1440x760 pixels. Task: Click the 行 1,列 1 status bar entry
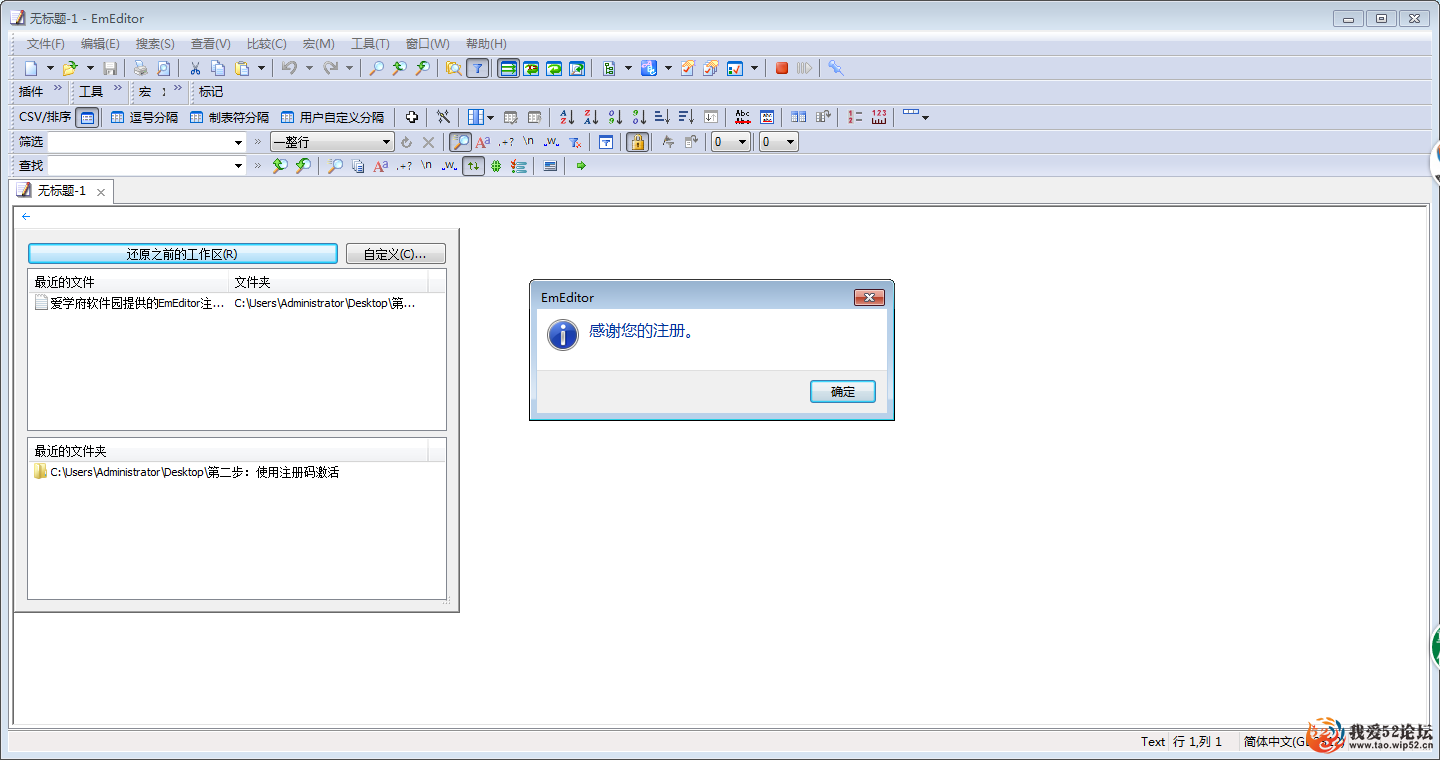(1198, 742)
